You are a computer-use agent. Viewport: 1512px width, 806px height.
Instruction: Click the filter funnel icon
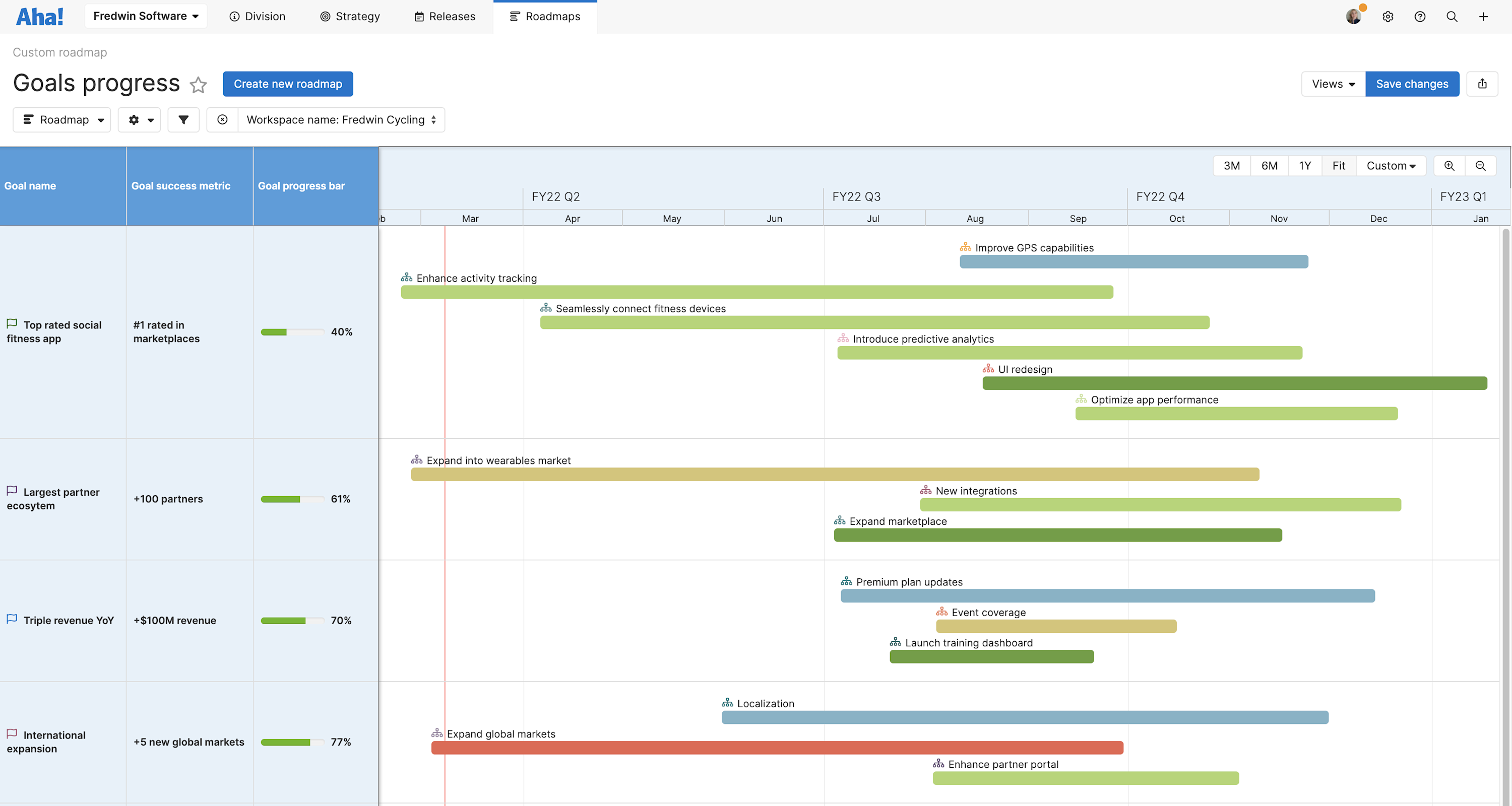(183, 120)
